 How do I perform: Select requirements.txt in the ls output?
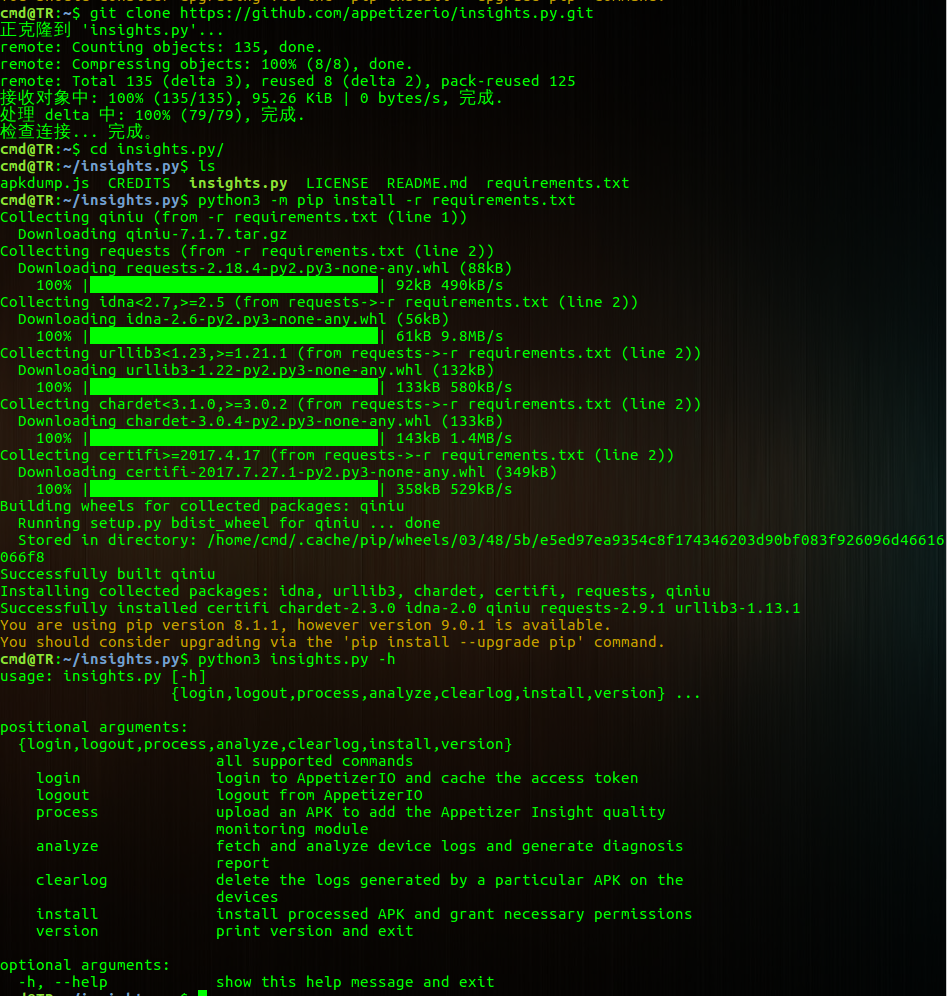[x=558, y=183]
